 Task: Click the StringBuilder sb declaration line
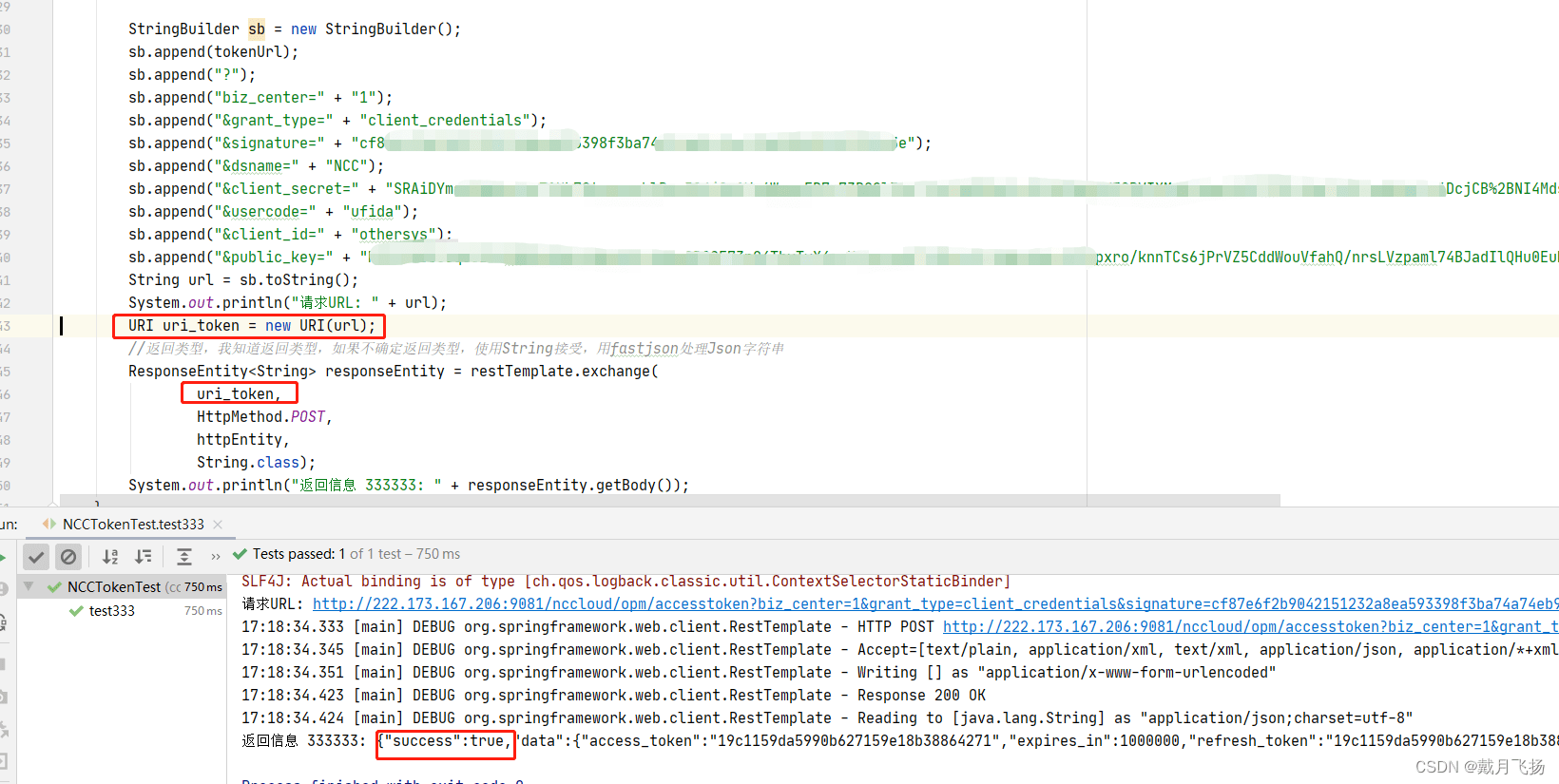[x=295, y=29]
